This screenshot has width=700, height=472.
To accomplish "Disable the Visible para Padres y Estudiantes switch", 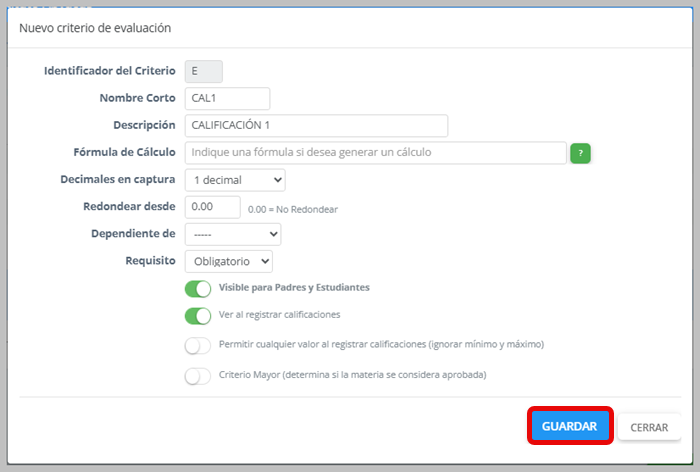I will coord(198,288).
